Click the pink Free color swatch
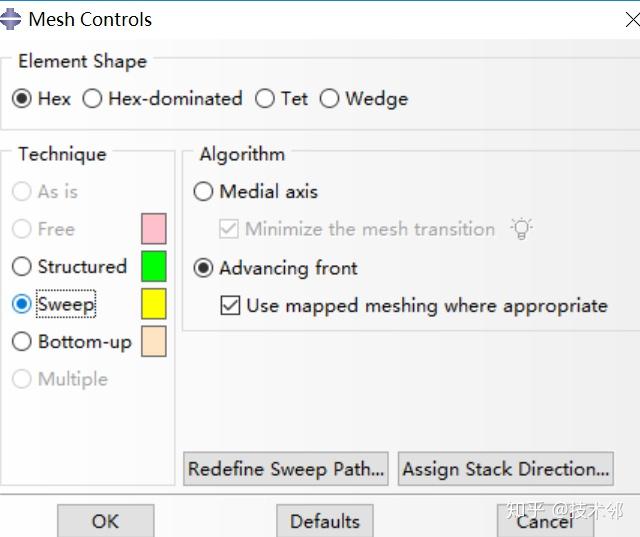Viewport: 640px width, 537px height. [x=153, y=229]
